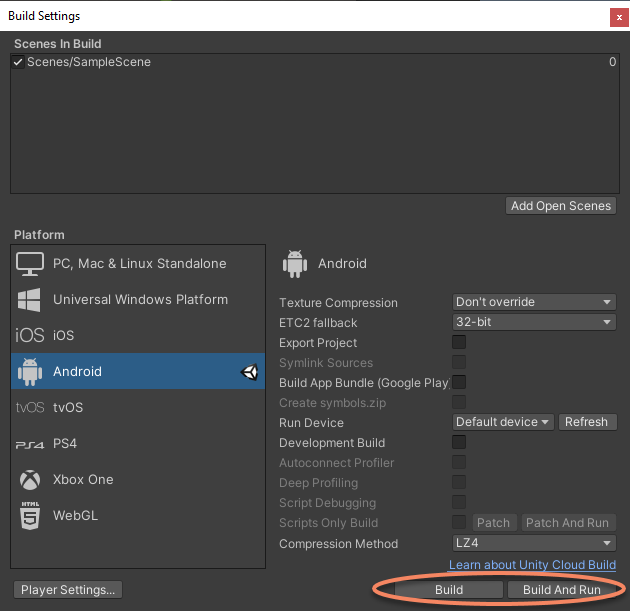Image resolution: width=630 pixels, height=611 pixels.
Task: Choose the PS4 platform icon
Action: (30, 444)
